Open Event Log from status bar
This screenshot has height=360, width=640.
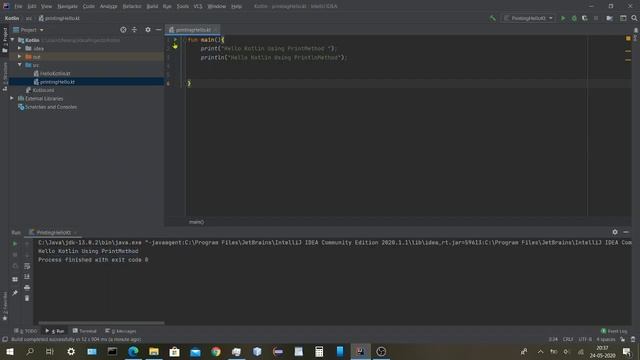click(x=614, y=331)
